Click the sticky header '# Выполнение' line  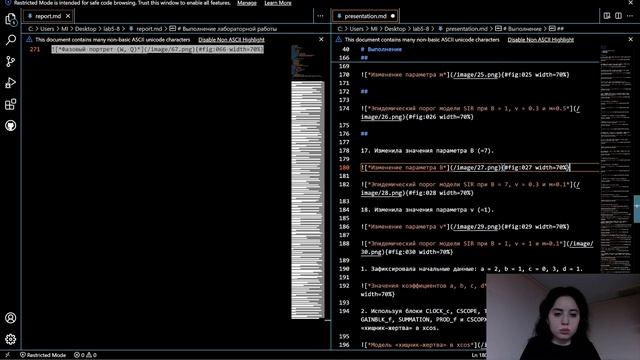click(381, 49)
